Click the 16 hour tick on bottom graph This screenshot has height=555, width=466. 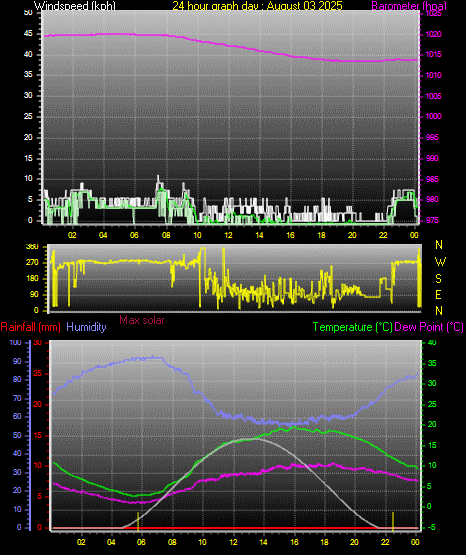(294, 542)
